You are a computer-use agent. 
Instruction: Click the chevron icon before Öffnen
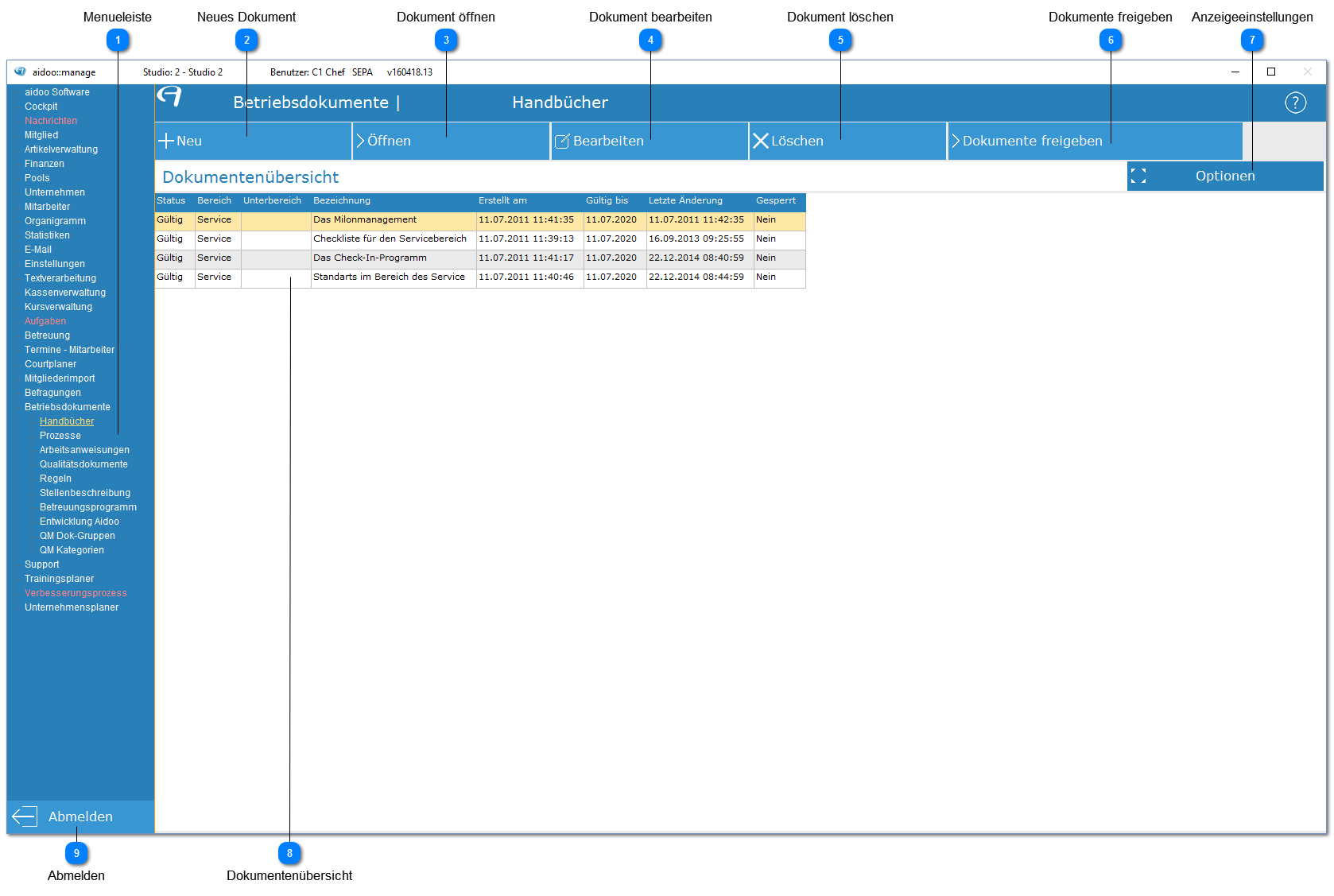click(x=360, y=141)
